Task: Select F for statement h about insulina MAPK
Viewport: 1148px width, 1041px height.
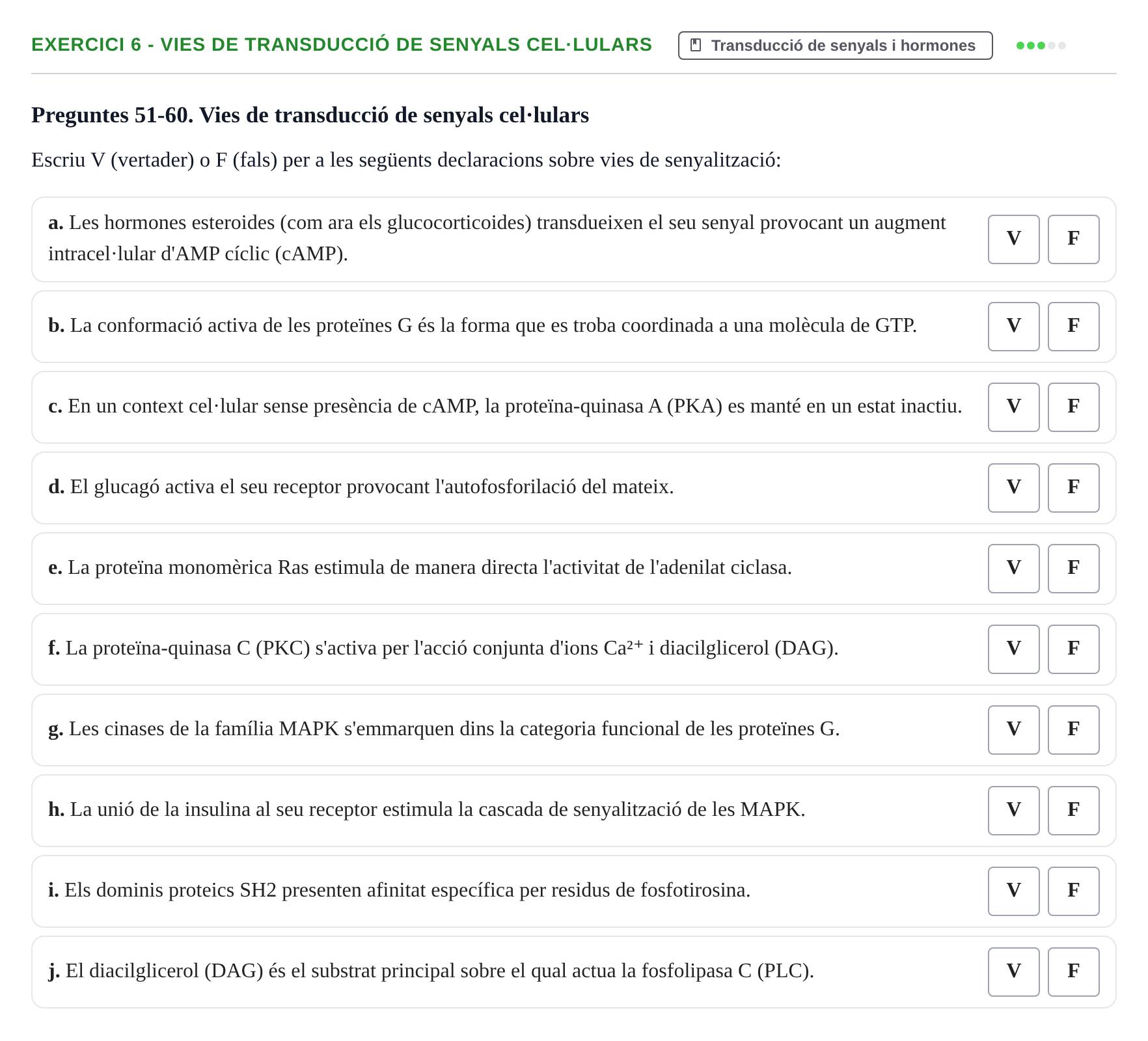Action: (1073, 811)
